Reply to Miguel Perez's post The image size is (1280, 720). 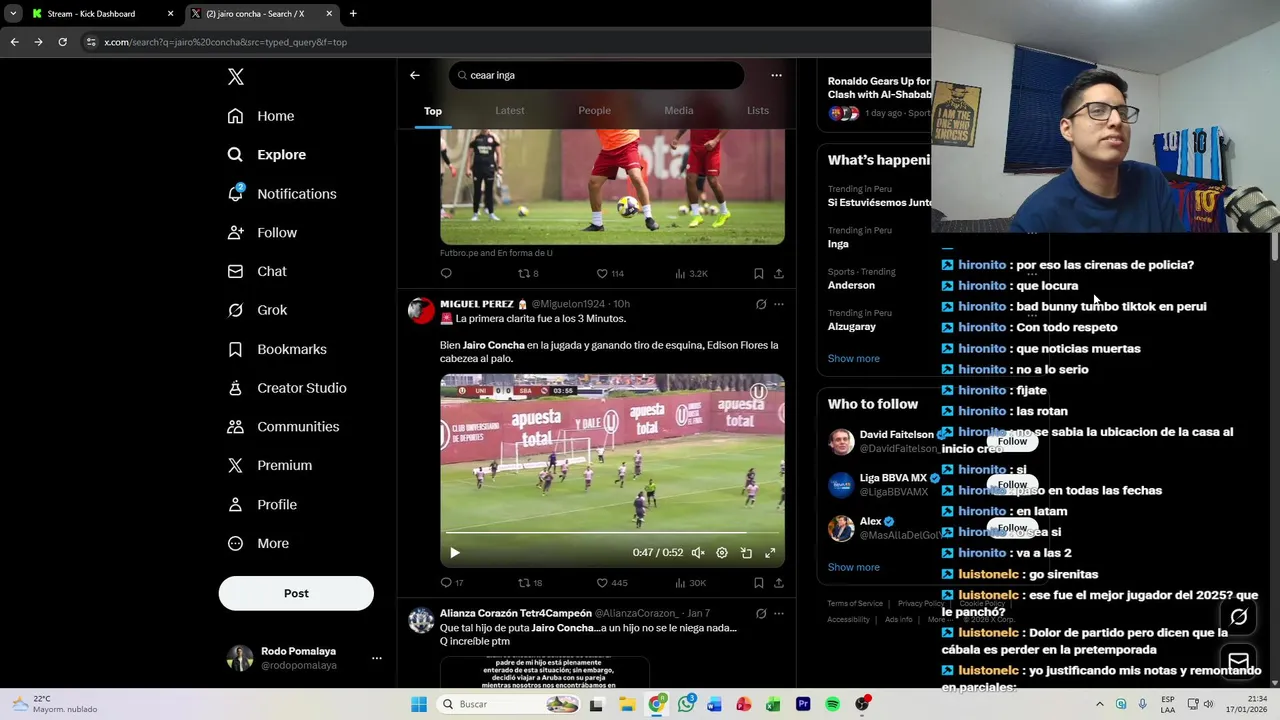tap(446, 582)
